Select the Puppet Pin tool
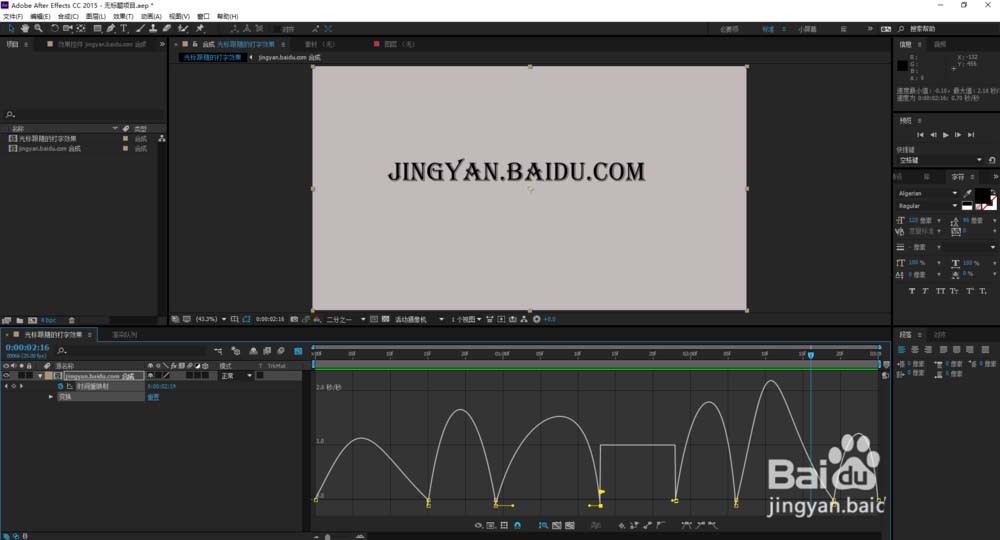 tap(200, 29)
